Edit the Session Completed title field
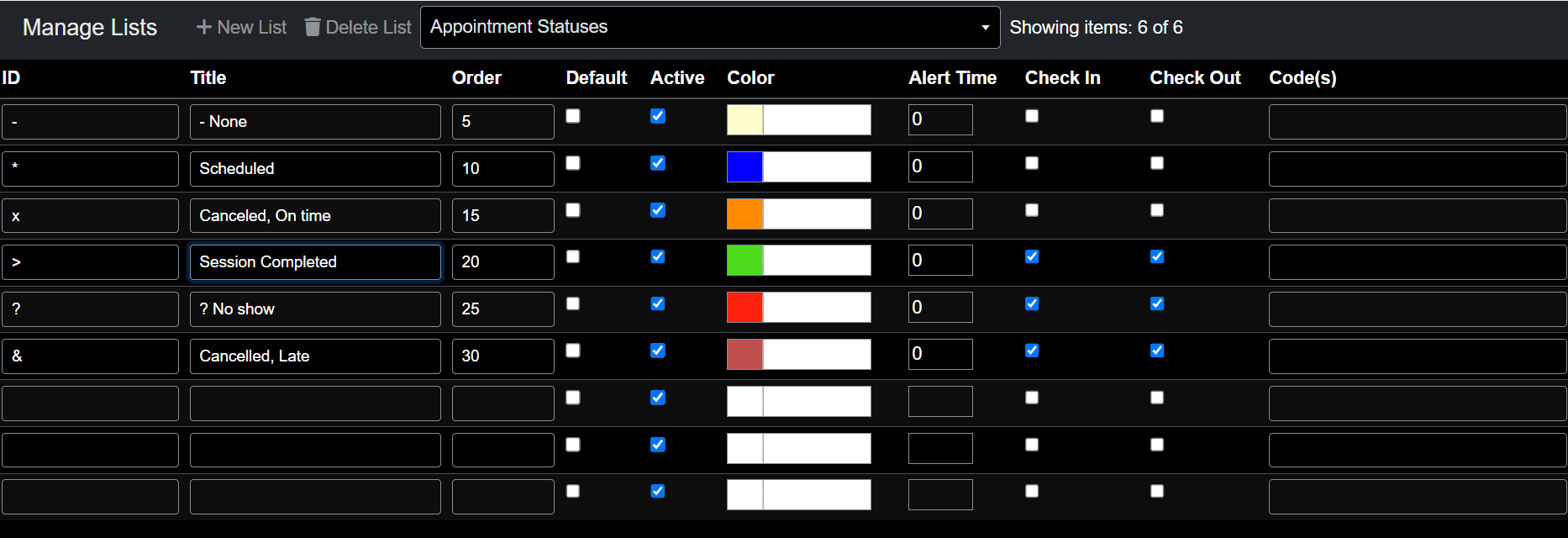This screenshot has height=538, width=1568. click(315, 262)
